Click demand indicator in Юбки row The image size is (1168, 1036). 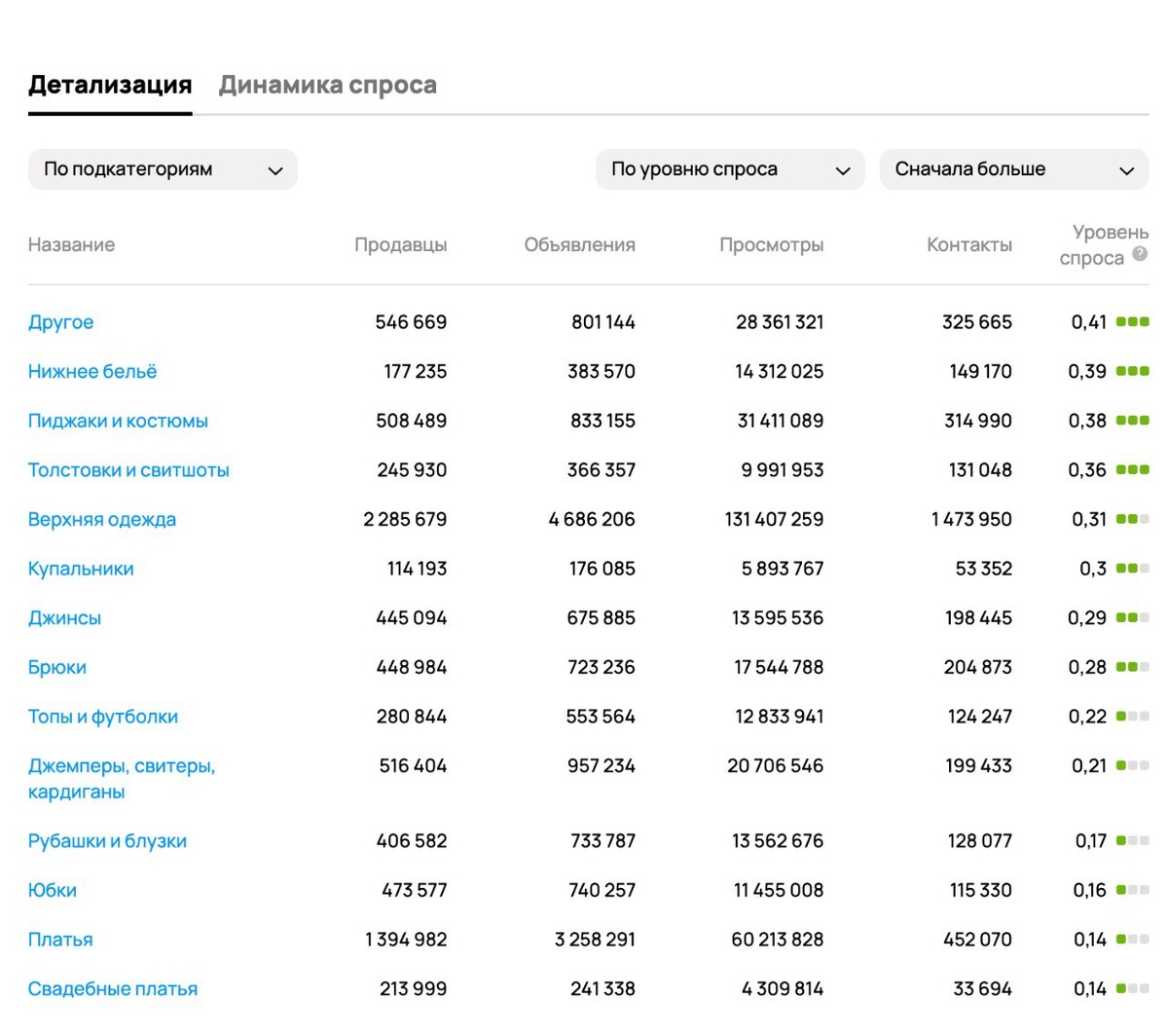[x=1133, y=889]
